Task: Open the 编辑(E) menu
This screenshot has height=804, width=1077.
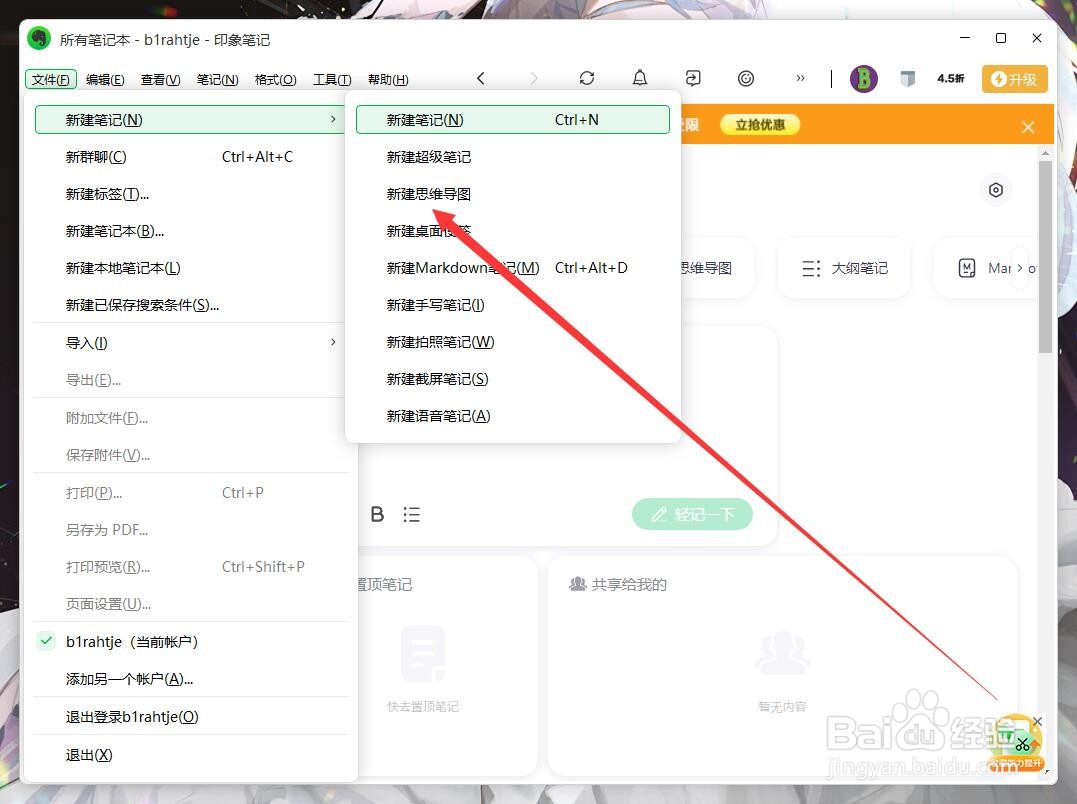Action: click(x=105, y=80)
